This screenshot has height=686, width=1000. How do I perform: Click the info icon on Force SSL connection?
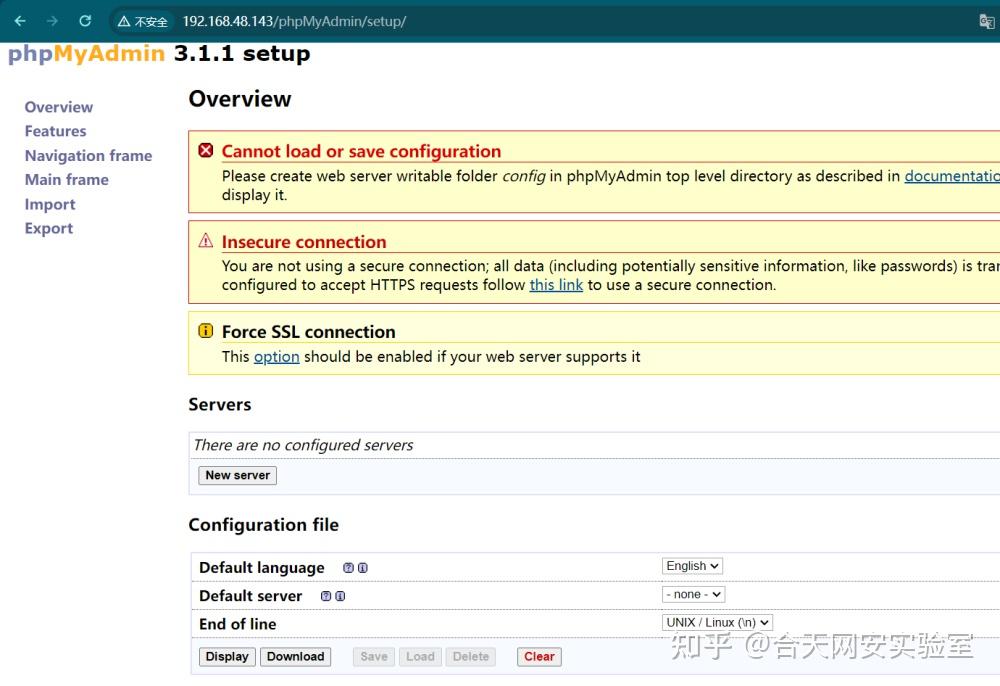coord(205,330)
